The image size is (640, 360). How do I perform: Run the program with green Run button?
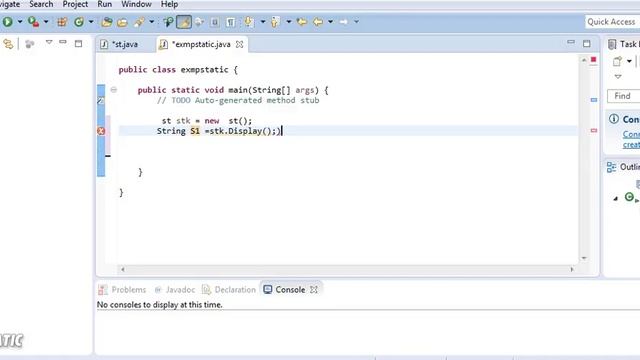pyautogui.click(x=7, y=22)
